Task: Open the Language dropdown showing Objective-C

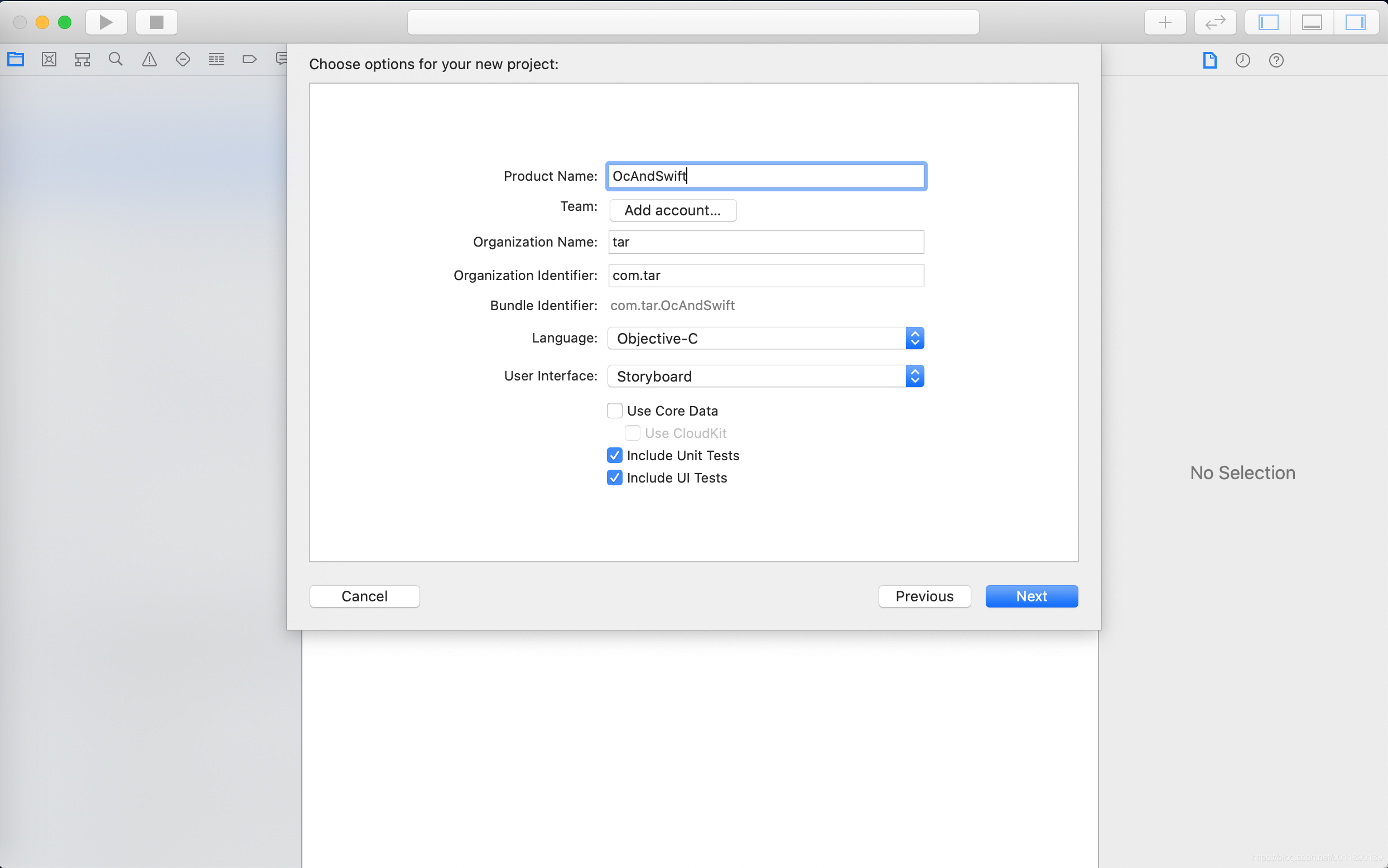Action: [x=765, y=338]
